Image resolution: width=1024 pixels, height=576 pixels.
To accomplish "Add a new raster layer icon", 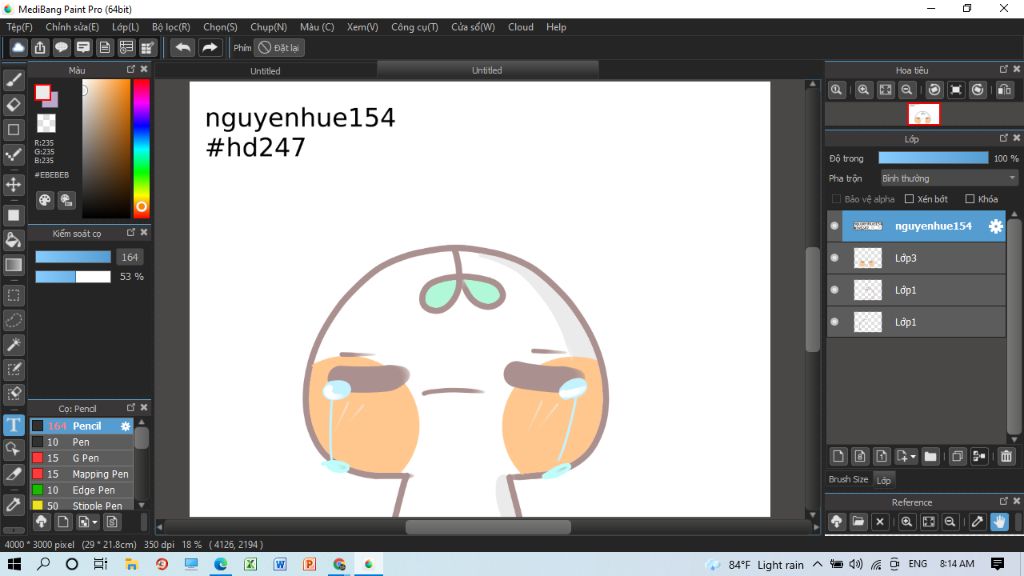I will click(839, 456).
